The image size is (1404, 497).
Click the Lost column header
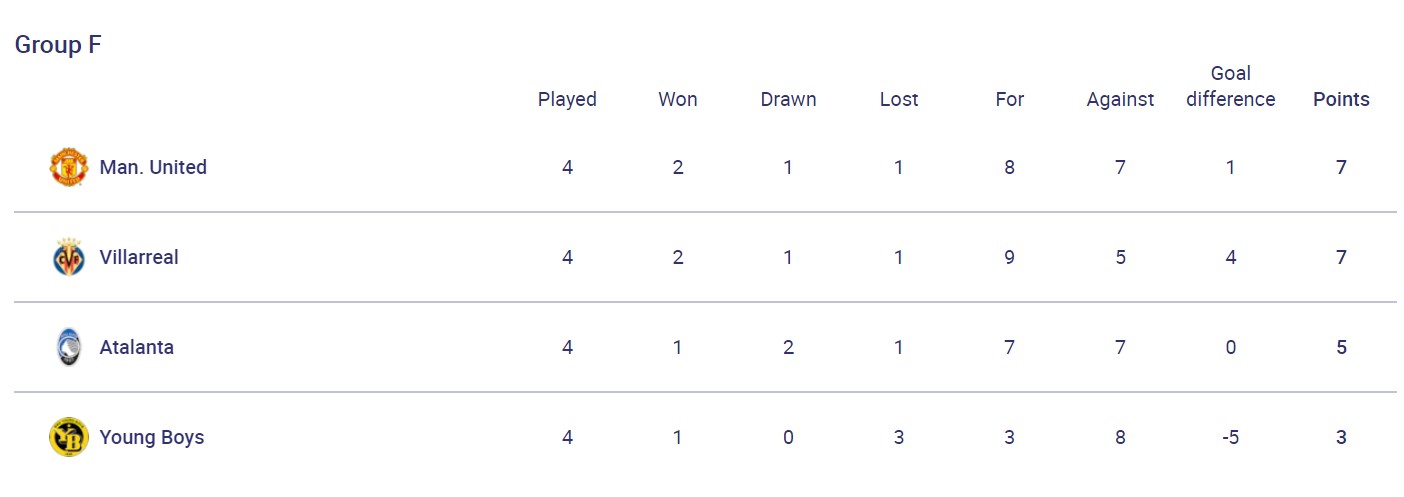coord(899,99)
